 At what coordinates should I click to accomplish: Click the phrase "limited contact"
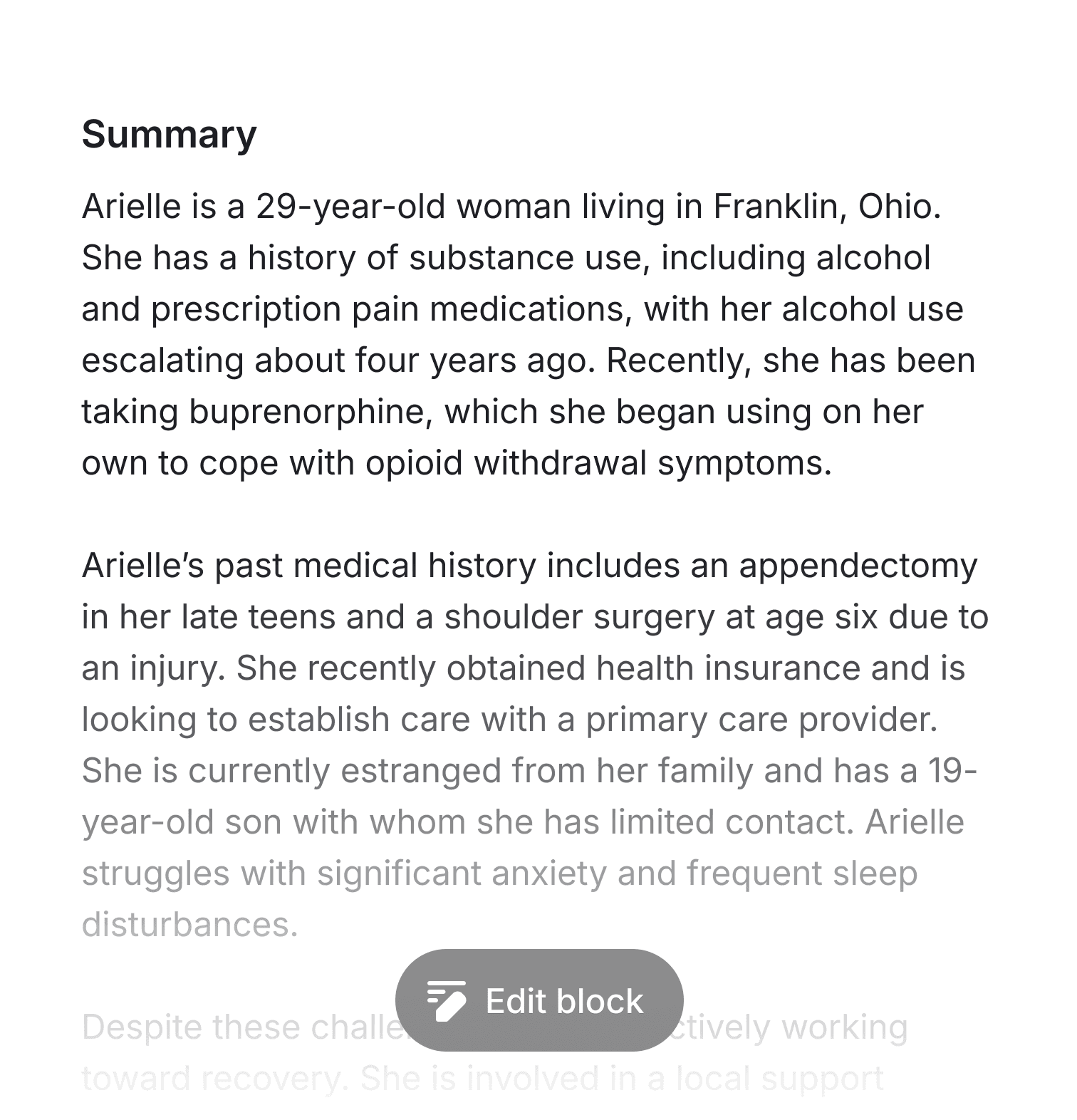[x=732, y=822]
